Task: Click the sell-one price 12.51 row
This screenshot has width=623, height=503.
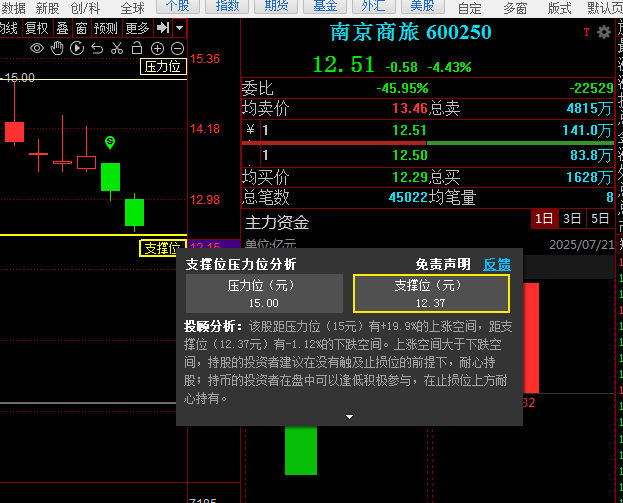Action: click(x=428, y=130)
